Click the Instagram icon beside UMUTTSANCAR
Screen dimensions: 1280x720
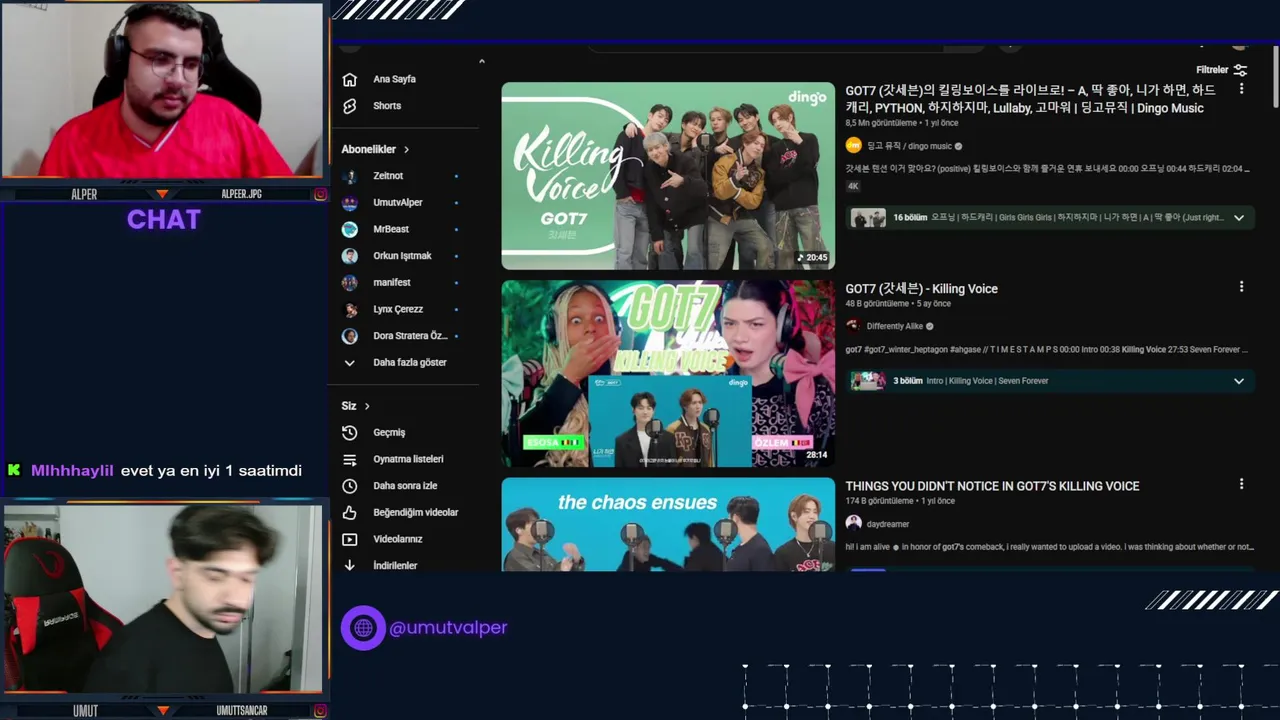tap(320, 710)
